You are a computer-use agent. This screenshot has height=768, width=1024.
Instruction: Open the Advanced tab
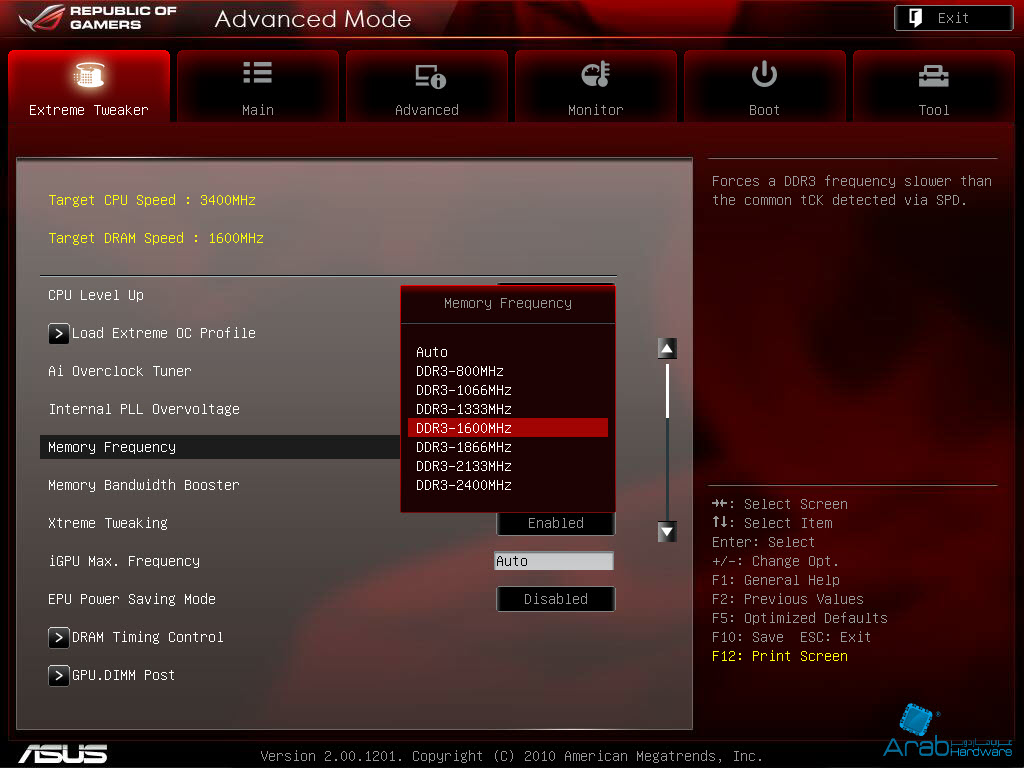pos(426,86)
